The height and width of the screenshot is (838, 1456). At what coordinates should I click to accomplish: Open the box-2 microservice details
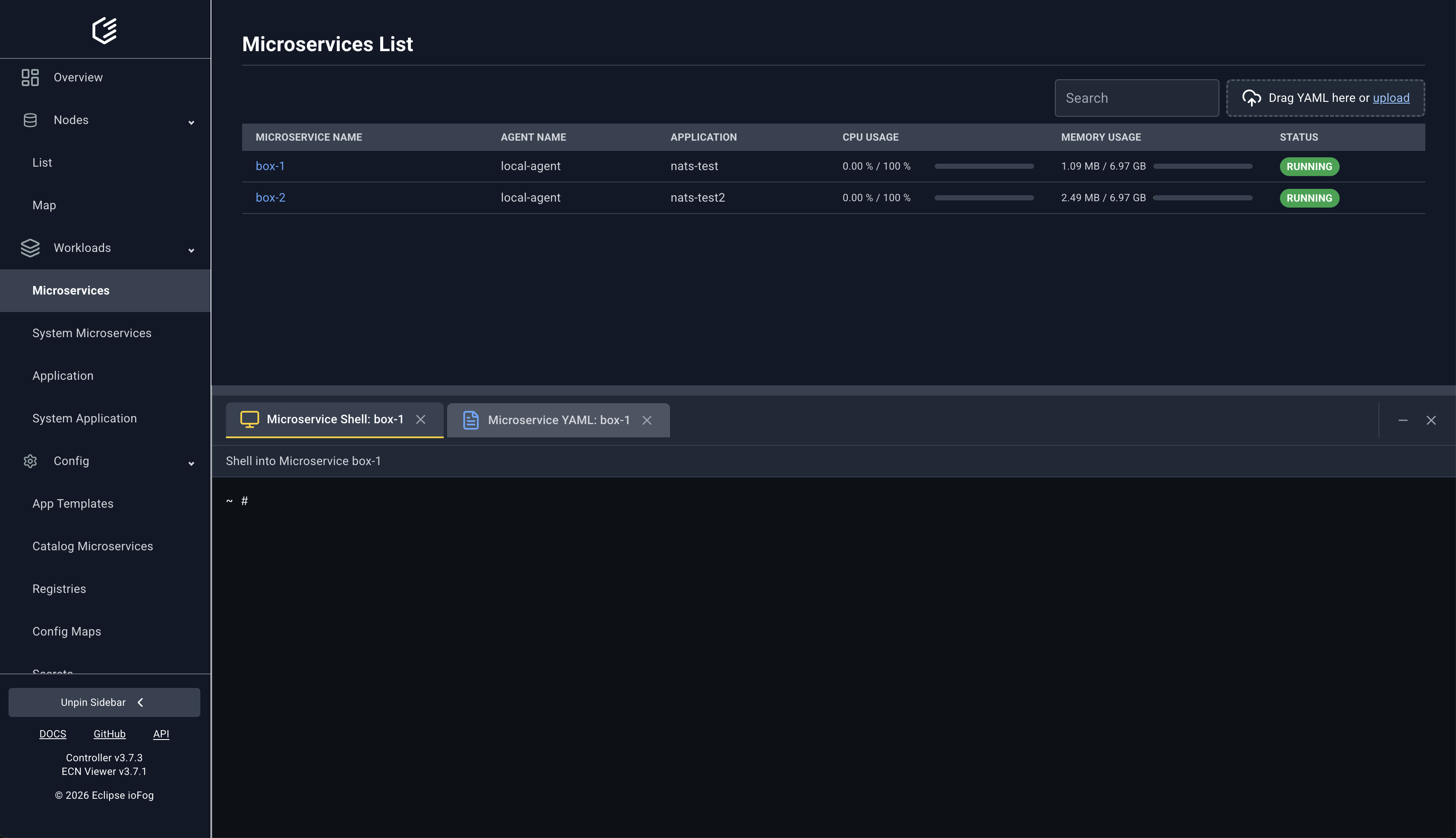click(x=270, y=197)
